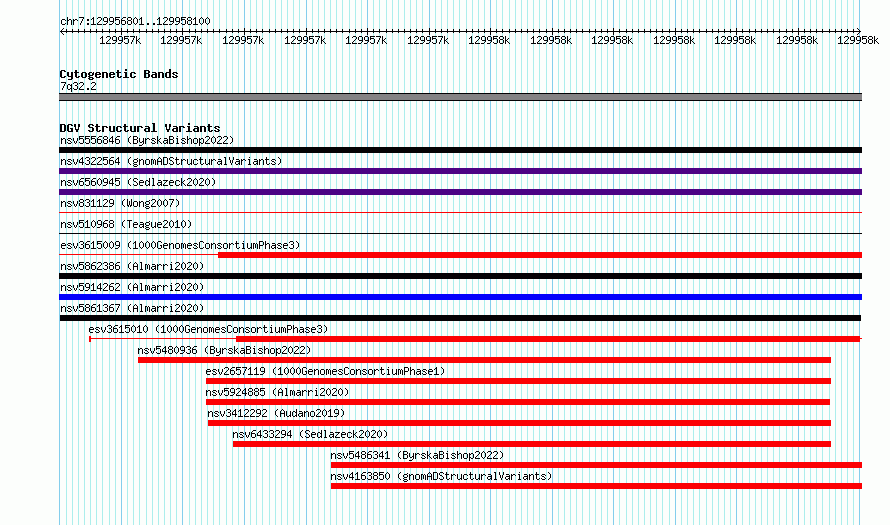Click the Cytogenetic Bands track heading
The height and width of the screenshot is (525, 890).
pyautogui.click(x=119, y=74)
